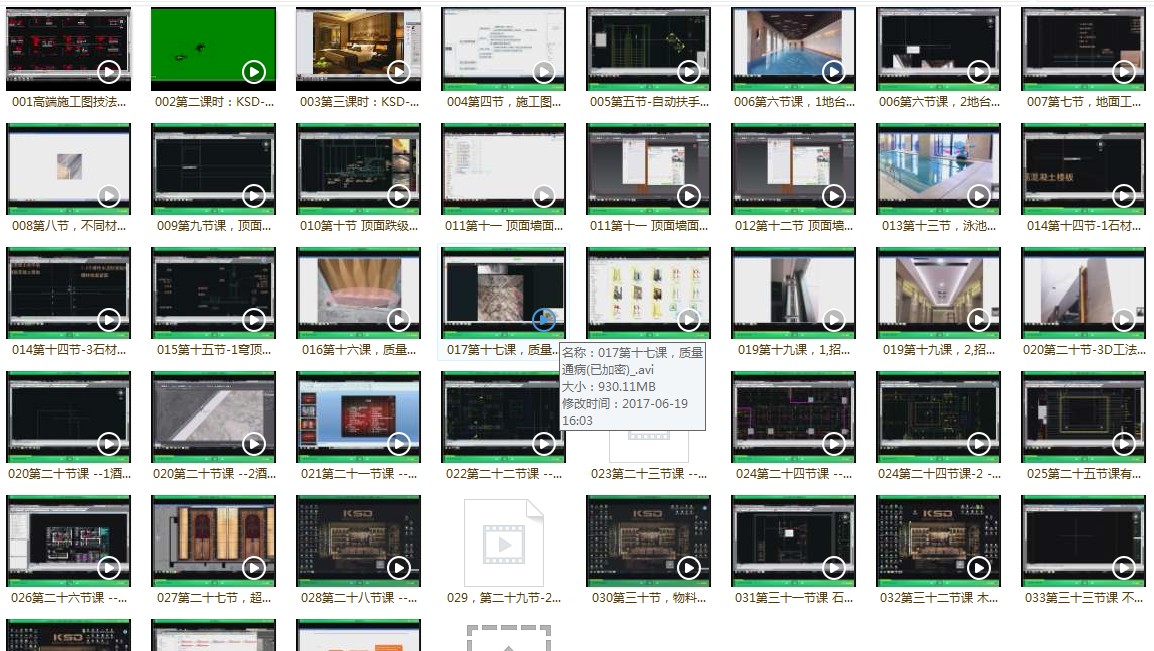This screenshot has width=1154, height=651.
Task: Play 006第六节课，1地台 using its play icon
Action: coord(834,71)
